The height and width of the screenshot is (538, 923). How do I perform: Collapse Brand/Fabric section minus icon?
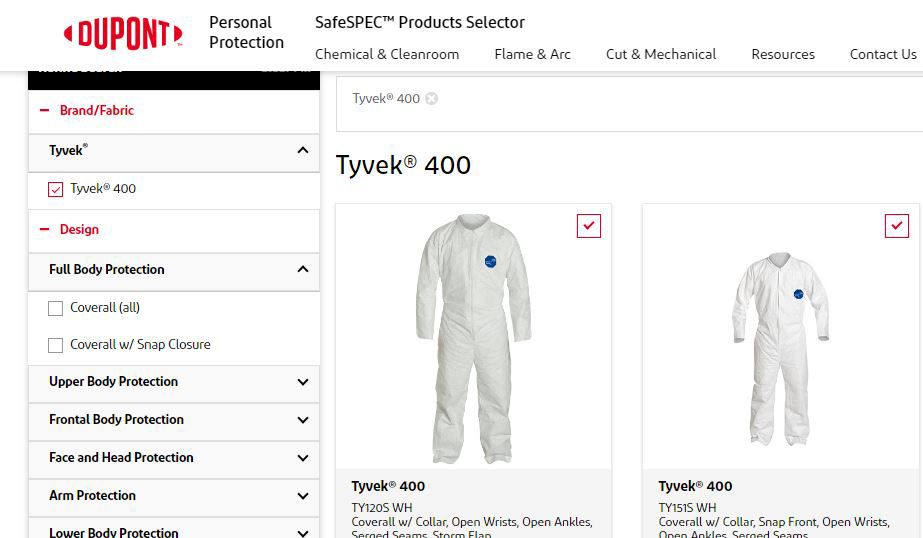[44, 111]
